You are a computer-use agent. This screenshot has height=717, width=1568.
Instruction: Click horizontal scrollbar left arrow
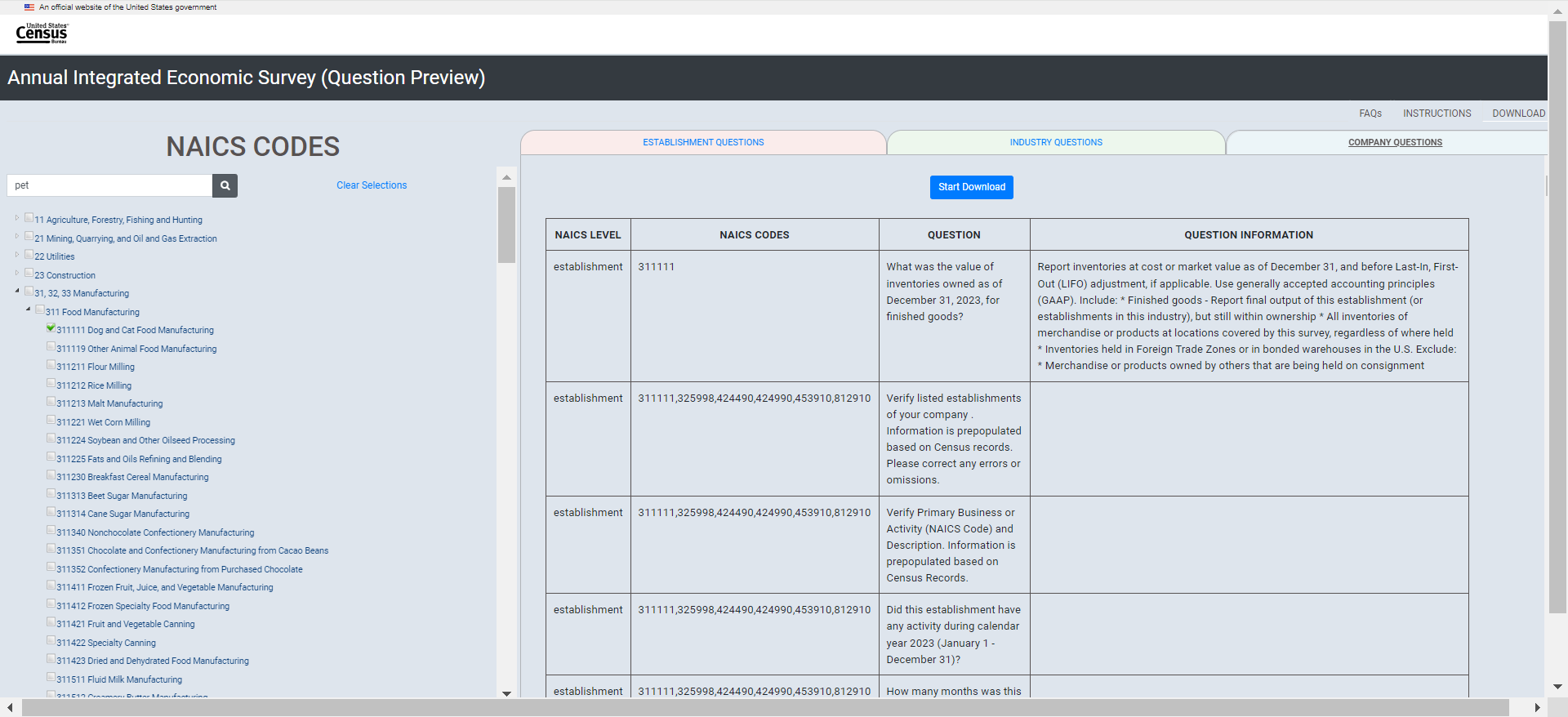click(10, 707)
